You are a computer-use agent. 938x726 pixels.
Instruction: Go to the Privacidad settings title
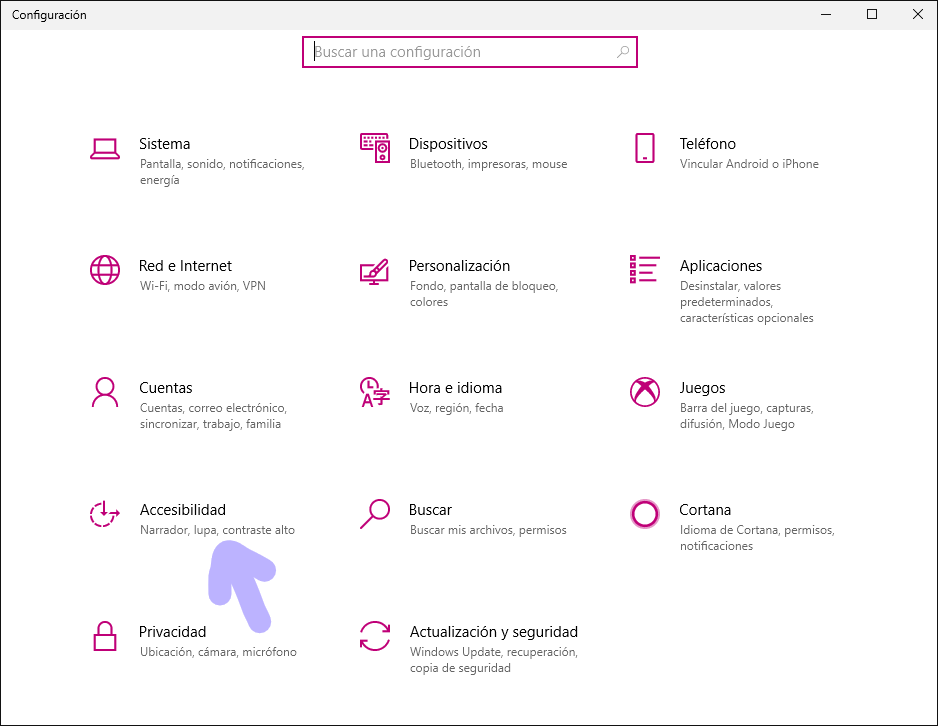click(172, 632)
